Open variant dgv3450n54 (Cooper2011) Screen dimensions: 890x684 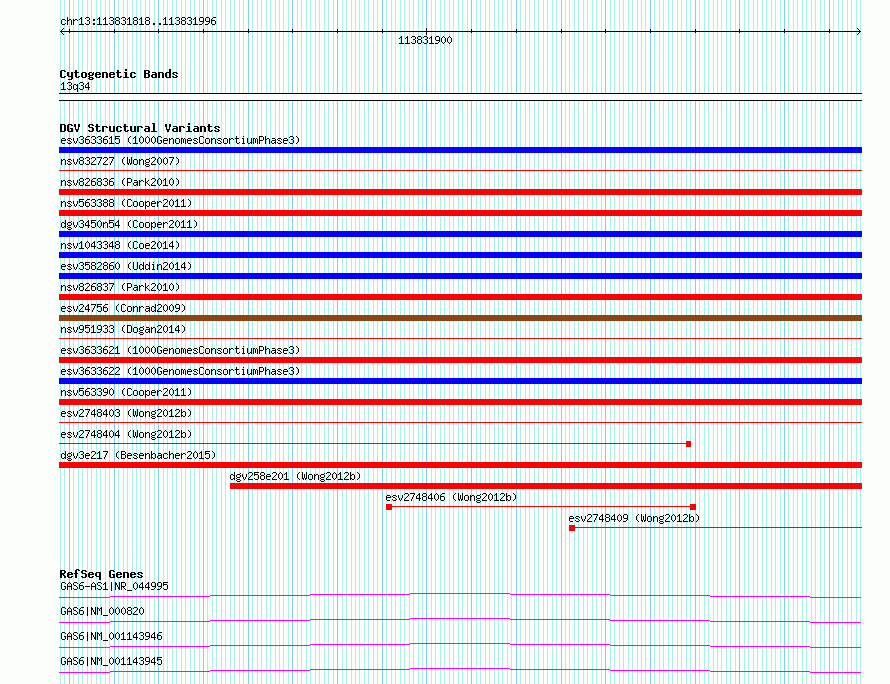click(x=129, y=224)
